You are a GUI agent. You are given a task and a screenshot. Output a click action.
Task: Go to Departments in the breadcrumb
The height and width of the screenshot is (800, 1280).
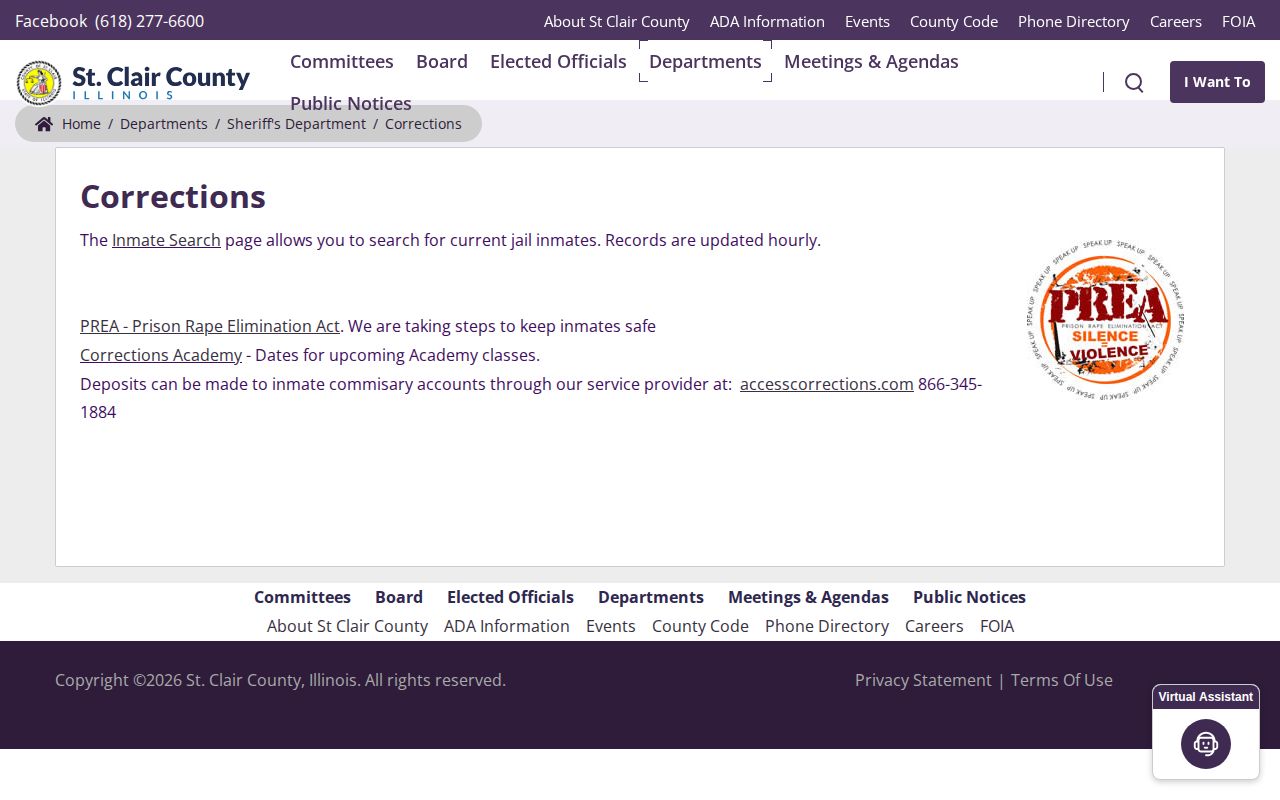[x=164, y=124]
